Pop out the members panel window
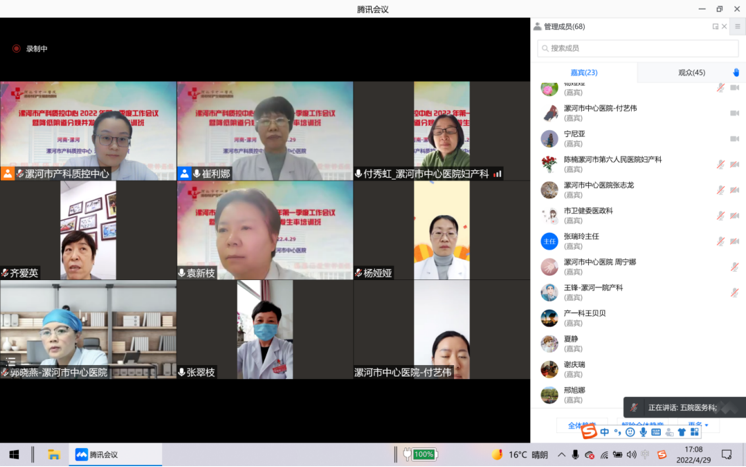This screenshot has width=746, height=467. pos(715,27)
